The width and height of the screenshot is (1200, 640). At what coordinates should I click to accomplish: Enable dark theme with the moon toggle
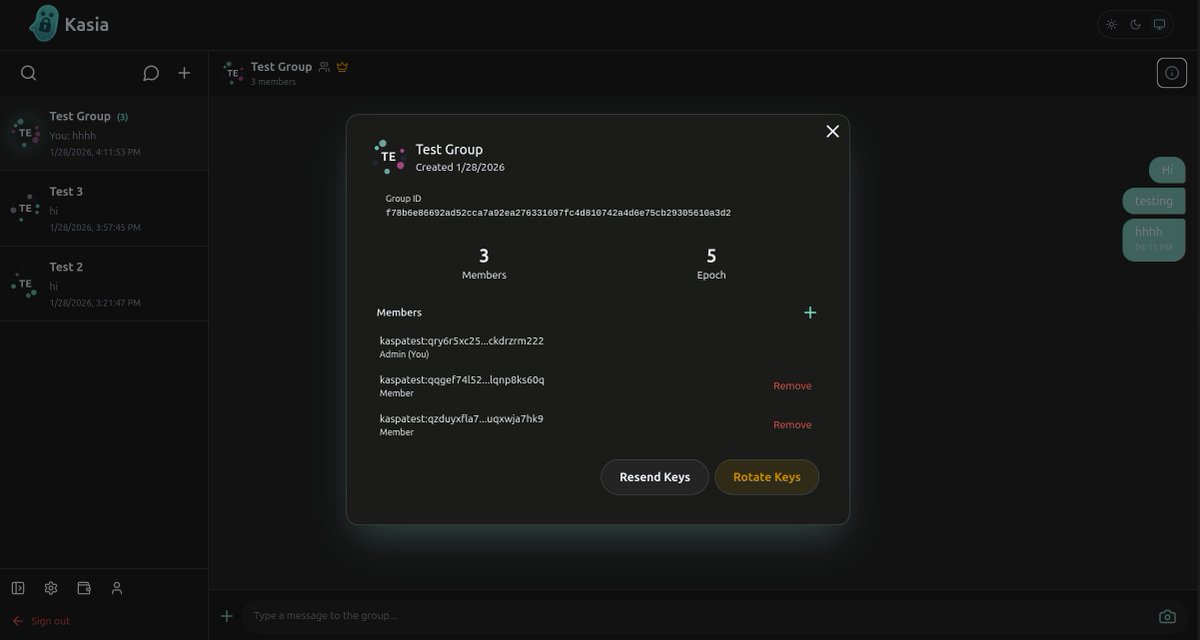[x=1135, y=23]
